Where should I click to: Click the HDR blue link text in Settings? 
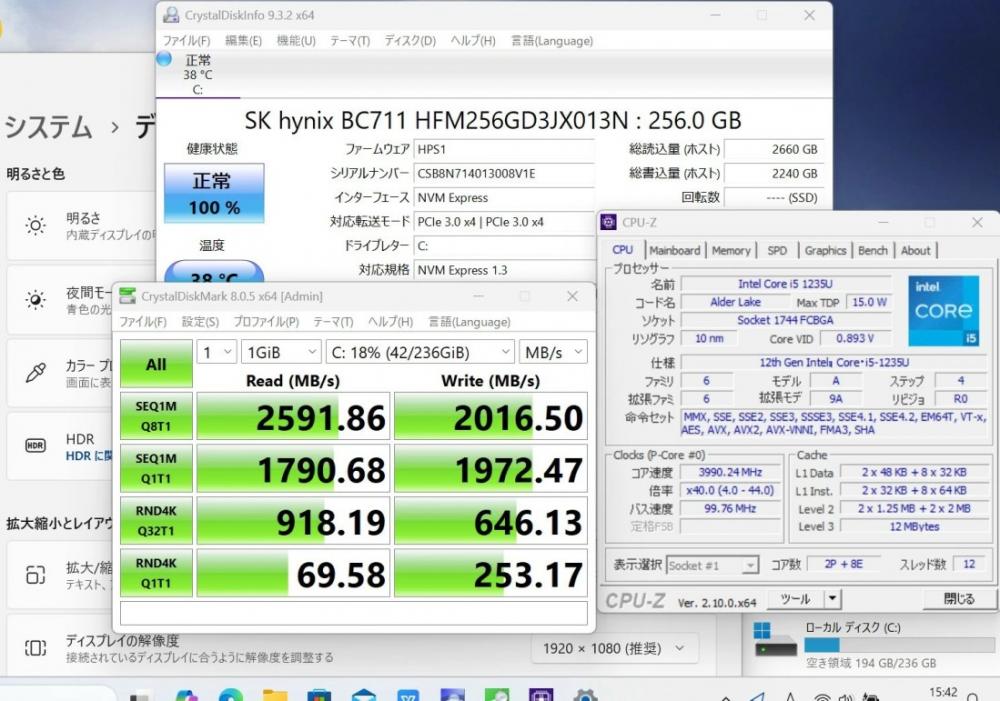pos(89,455)
